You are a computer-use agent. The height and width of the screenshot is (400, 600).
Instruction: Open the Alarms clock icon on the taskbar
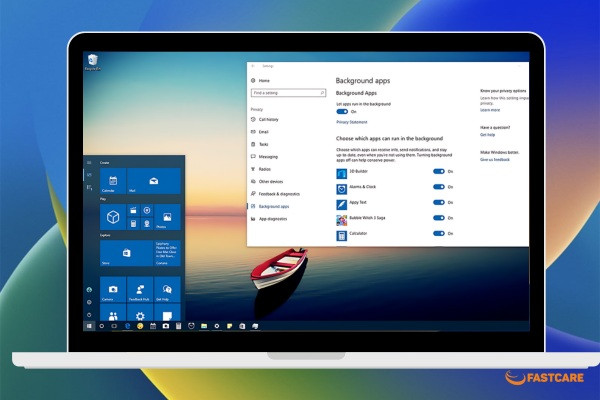pyautogui.click(x=191, y=326)
